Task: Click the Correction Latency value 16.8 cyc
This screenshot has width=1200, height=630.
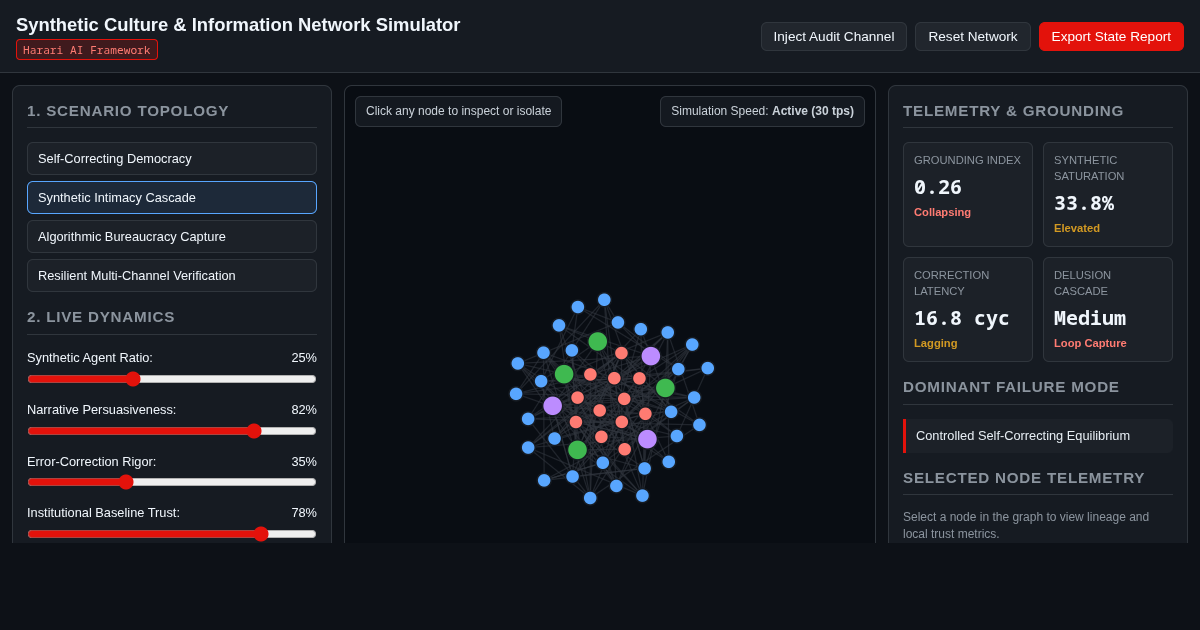Action: (962, 318)
